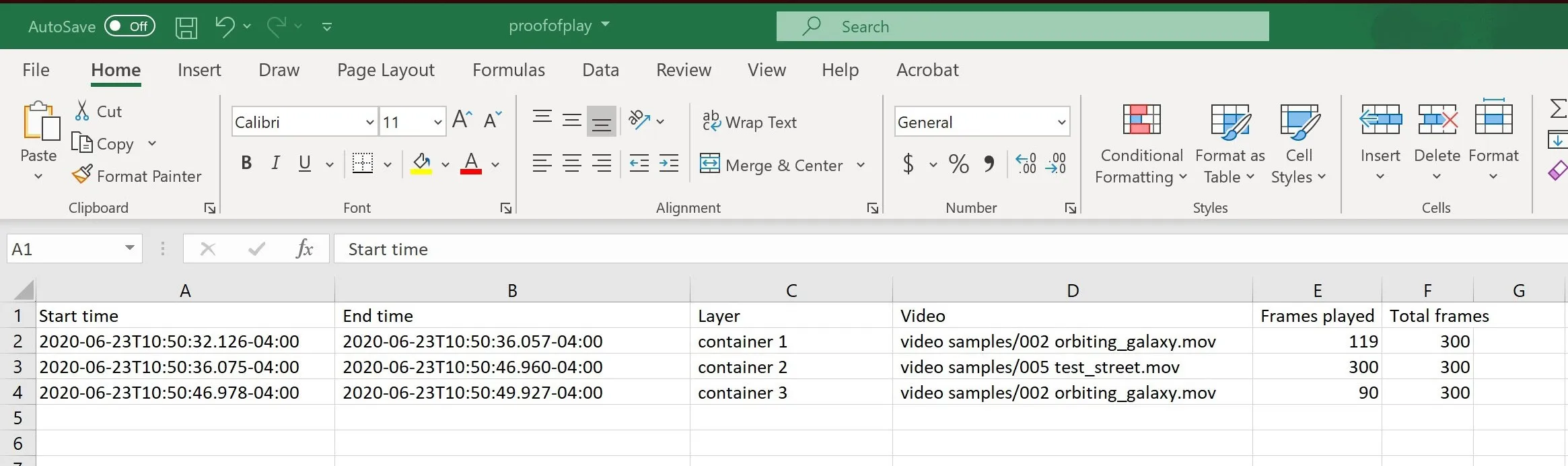The height and width of the screenshot is (466, 1568).
Task: Open the Calibri font name dropdown
Action: point(369,122)
